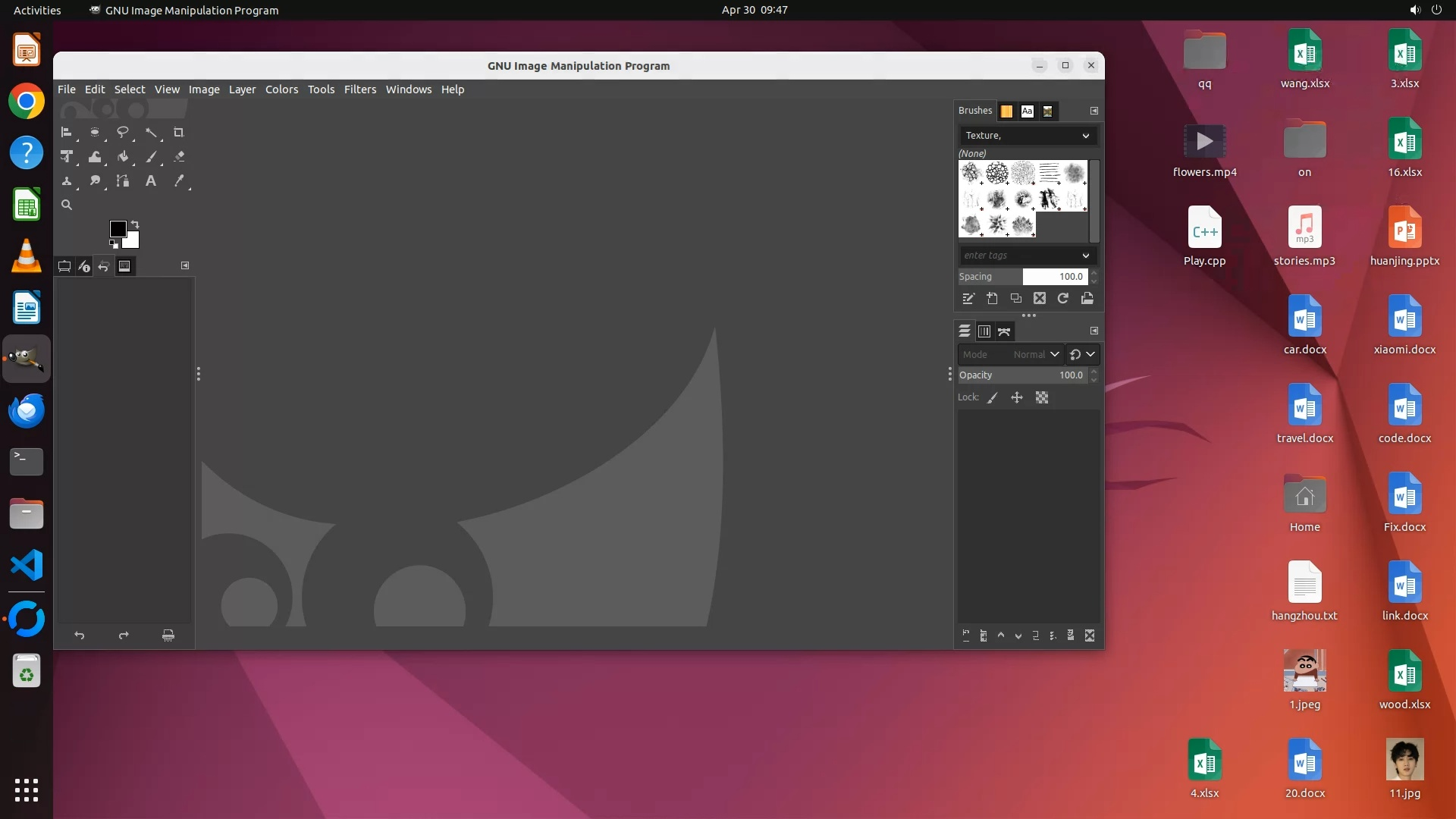Expand the enter tags dropdown arrow
The width and height of the screenshot is (1456, 819).
coord(1085,256)
